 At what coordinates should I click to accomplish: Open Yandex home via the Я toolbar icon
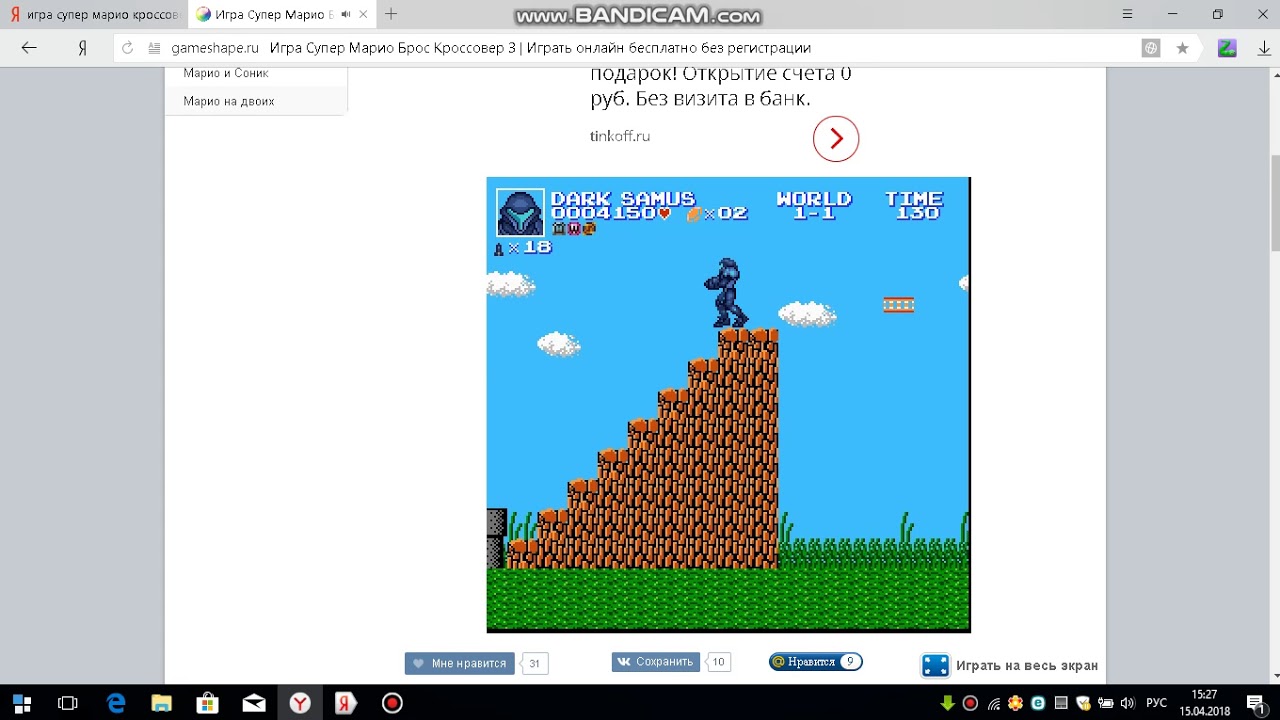tap(83, 48)
